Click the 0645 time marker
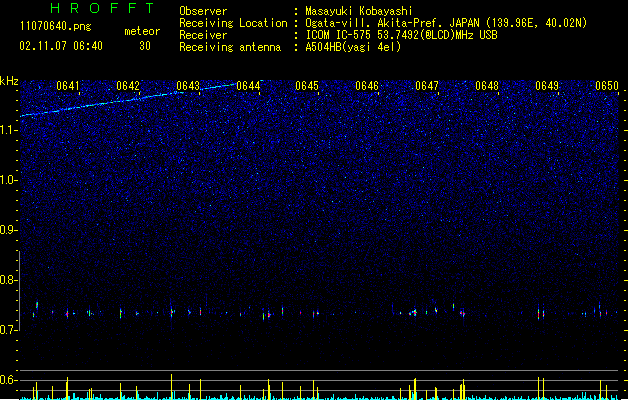 [x=307, y=86]
